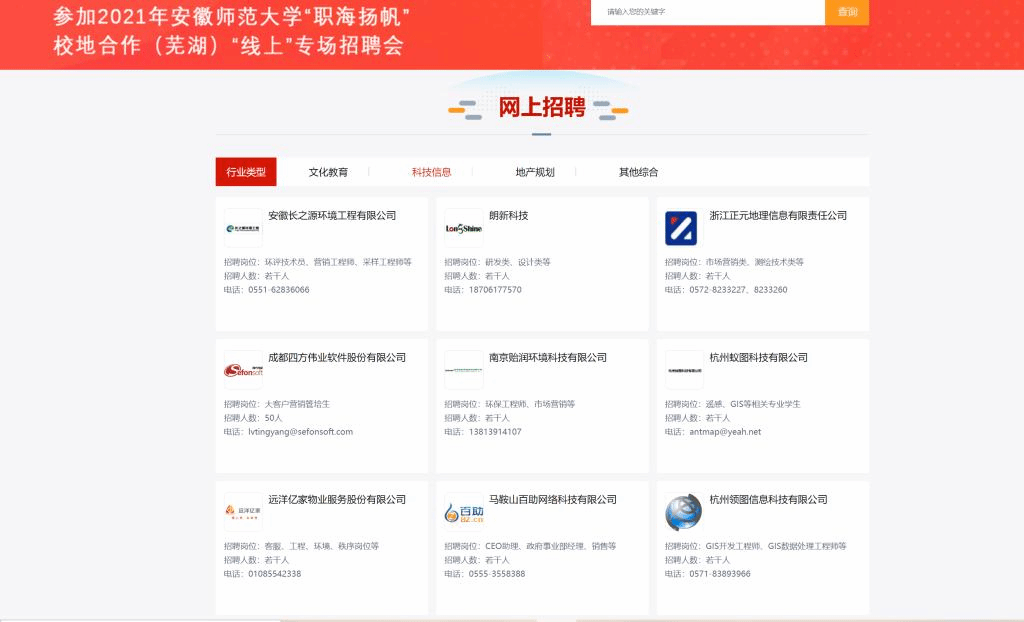This screenshot has height=622, width=1024.
Task: Click the 杭州领图 globe logo
Action: (683, 512)
